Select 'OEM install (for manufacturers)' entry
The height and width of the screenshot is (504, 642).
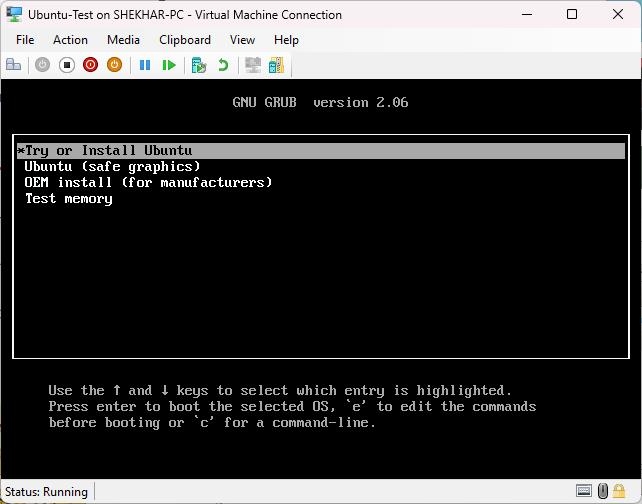tap(148, 183)
